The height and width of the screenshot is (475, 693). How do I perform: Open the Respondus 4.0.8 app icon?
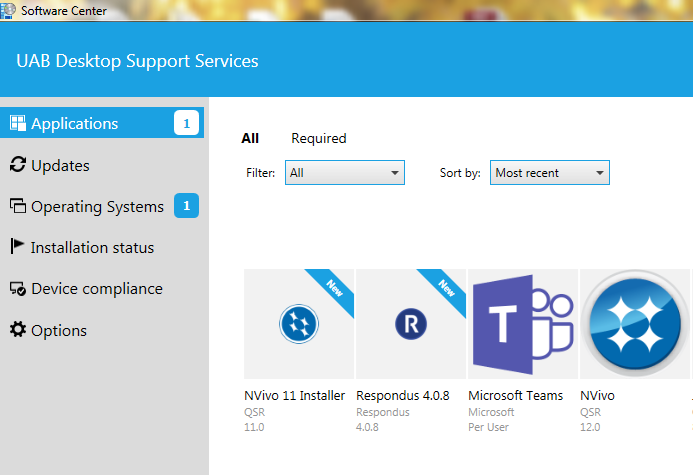(411, 323)
